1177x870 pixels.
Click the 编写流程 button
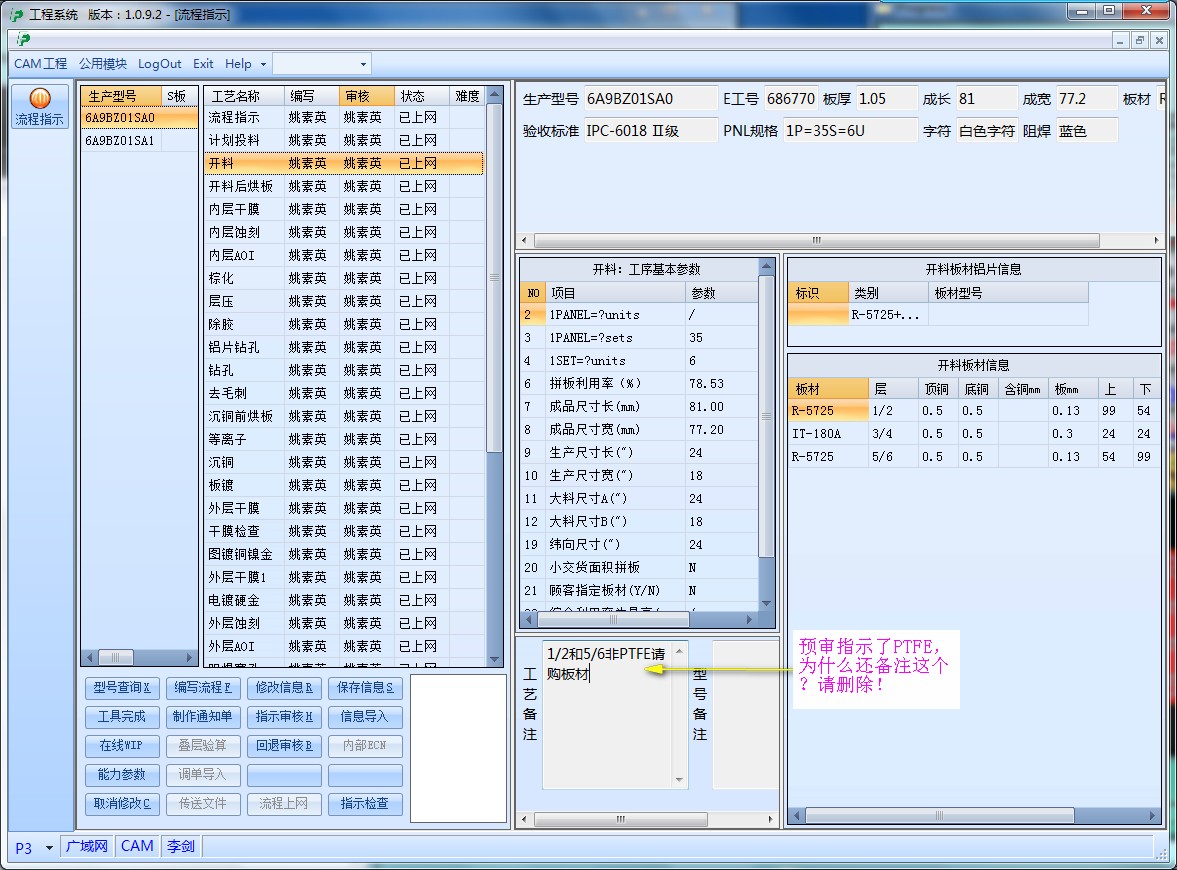(x=203, y=688)
